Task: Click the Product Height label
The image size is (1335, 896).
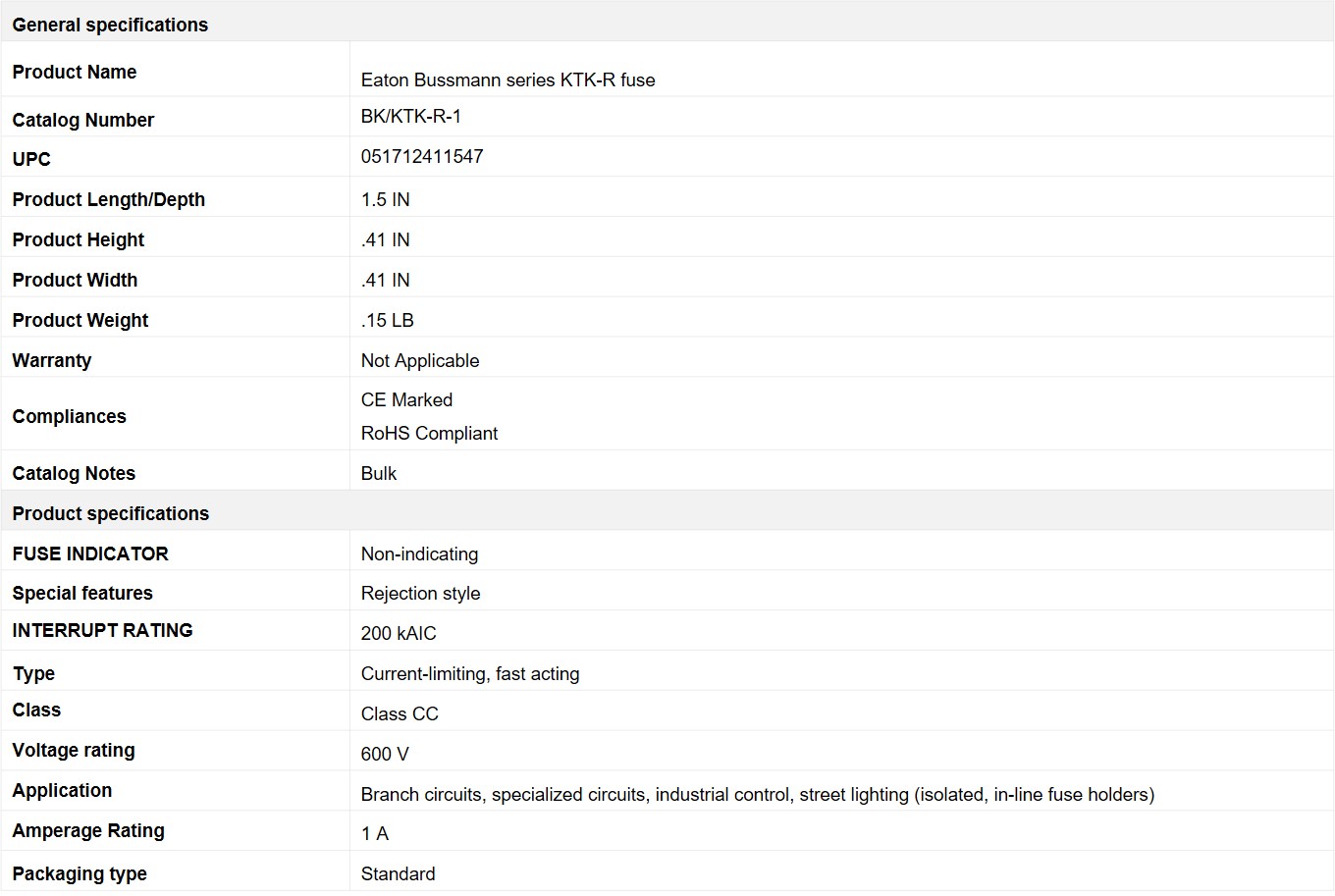Action: pos(79,239)
